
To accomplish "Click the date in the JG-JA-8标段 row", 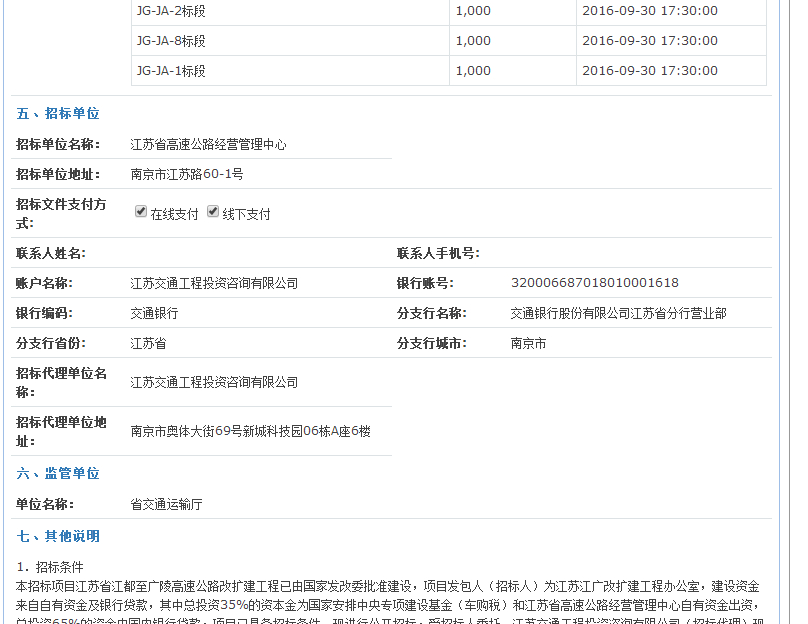I will (649, 41).
